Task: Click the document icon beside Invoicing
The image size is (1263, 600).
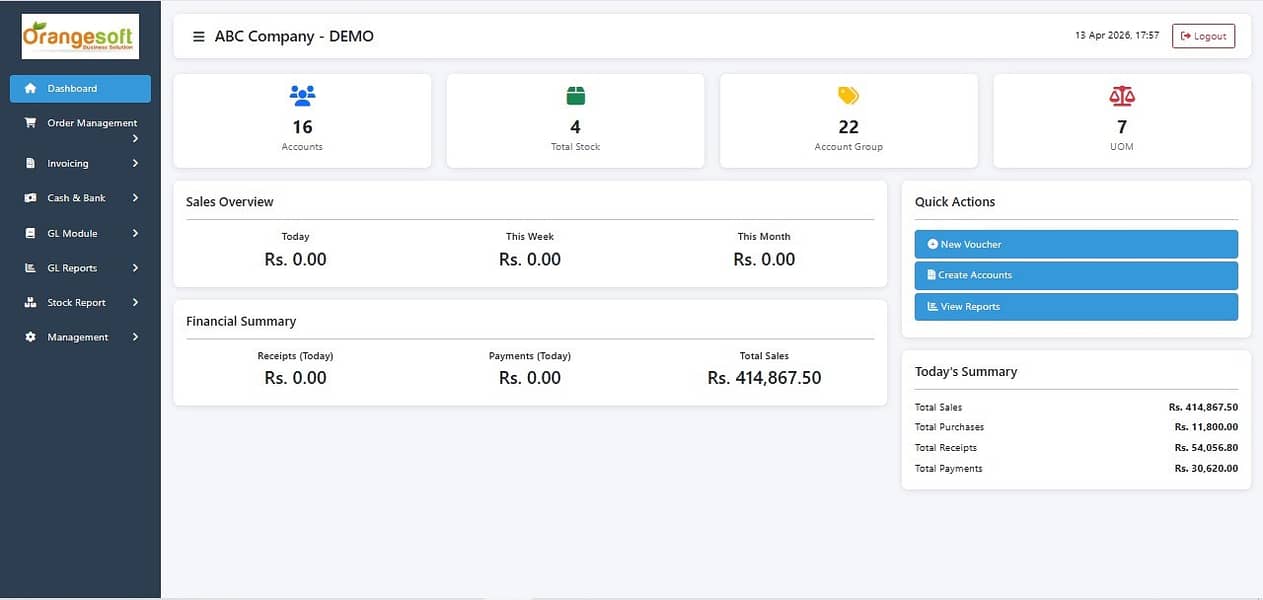Action: click(x=30, y=163)
